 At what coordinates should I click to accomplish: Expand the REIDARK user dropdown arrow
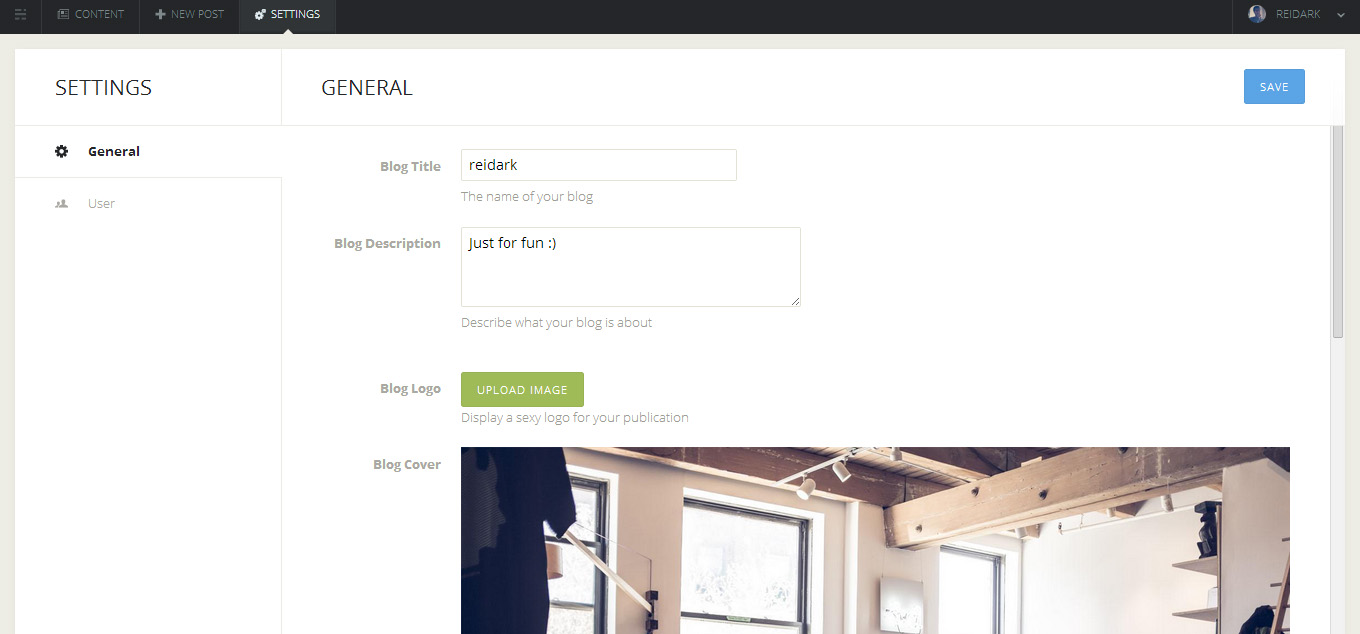[1341, 15]
